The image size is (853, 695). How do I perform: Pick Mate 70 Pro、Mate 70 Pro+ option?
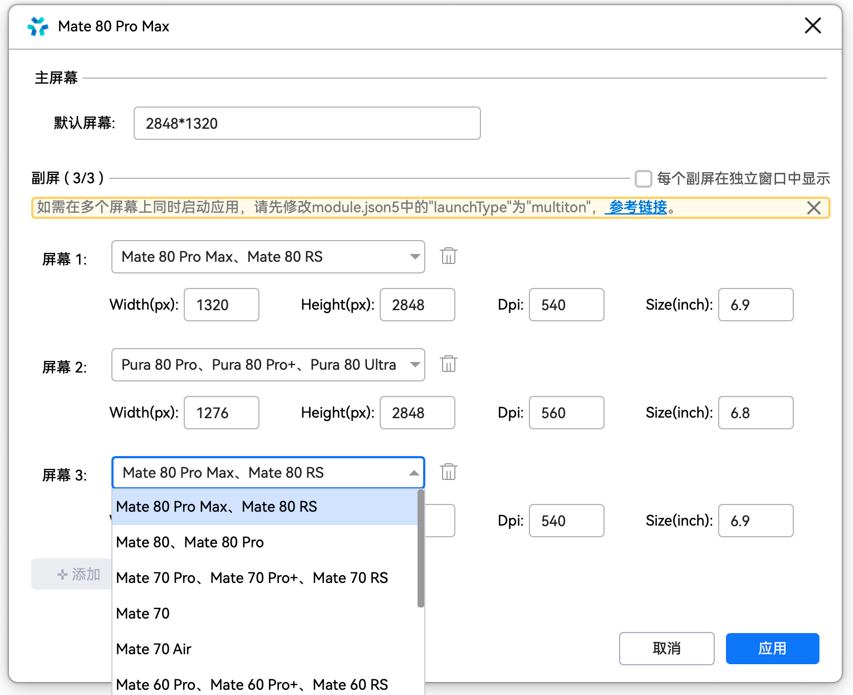click(251, 578)
